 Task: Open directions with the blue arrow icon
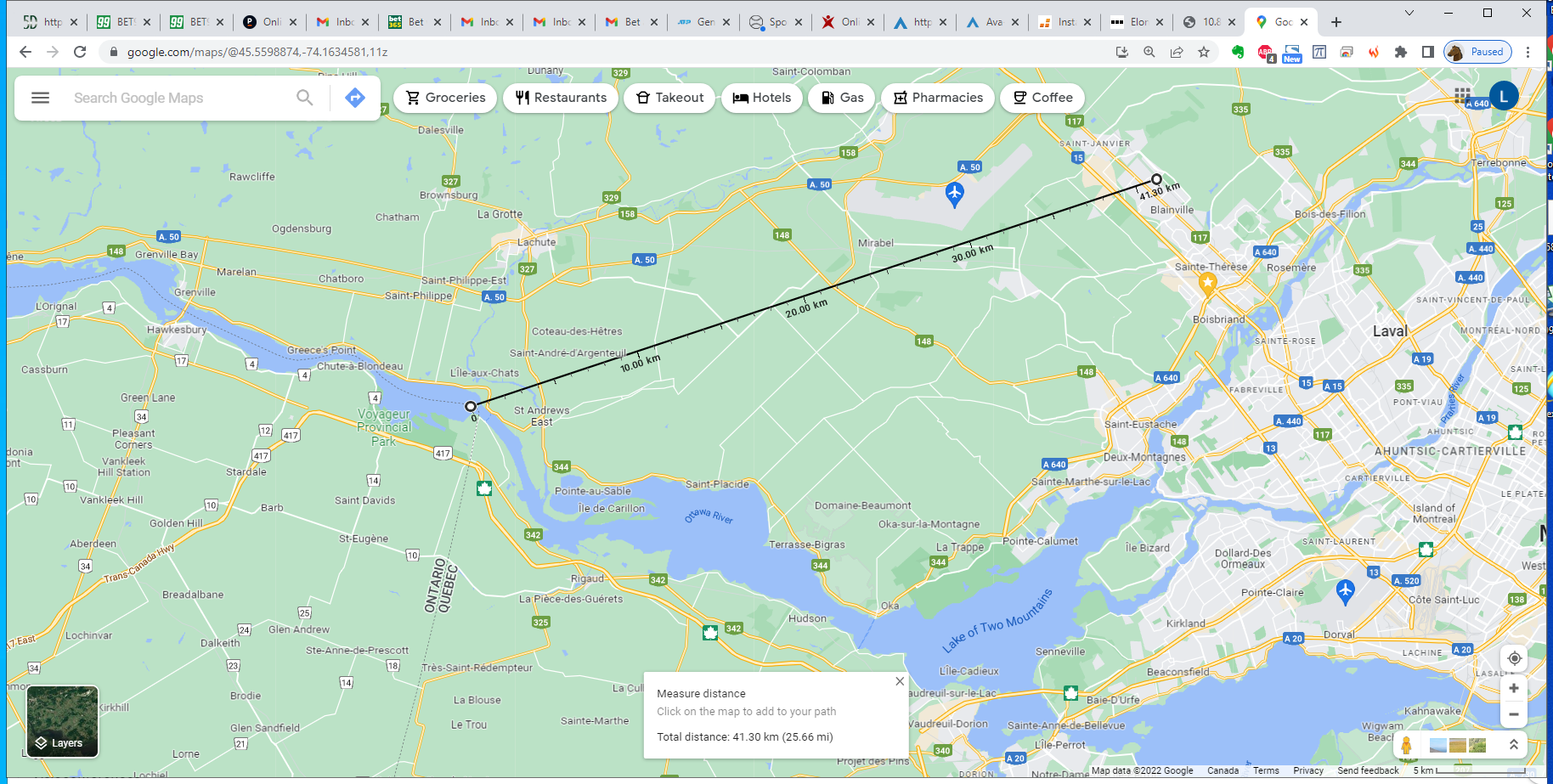tap(355, 98)
